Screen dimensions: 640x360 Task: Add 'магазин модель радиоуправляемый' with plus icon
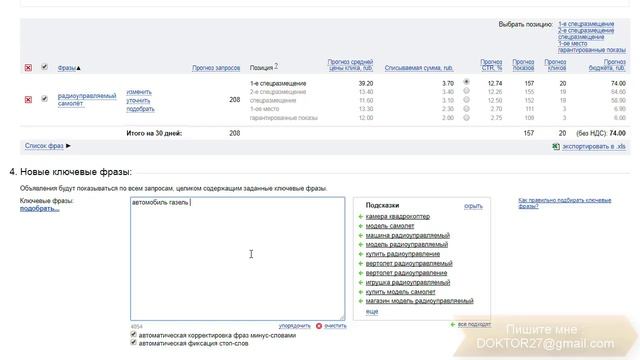tap(360, 301)
